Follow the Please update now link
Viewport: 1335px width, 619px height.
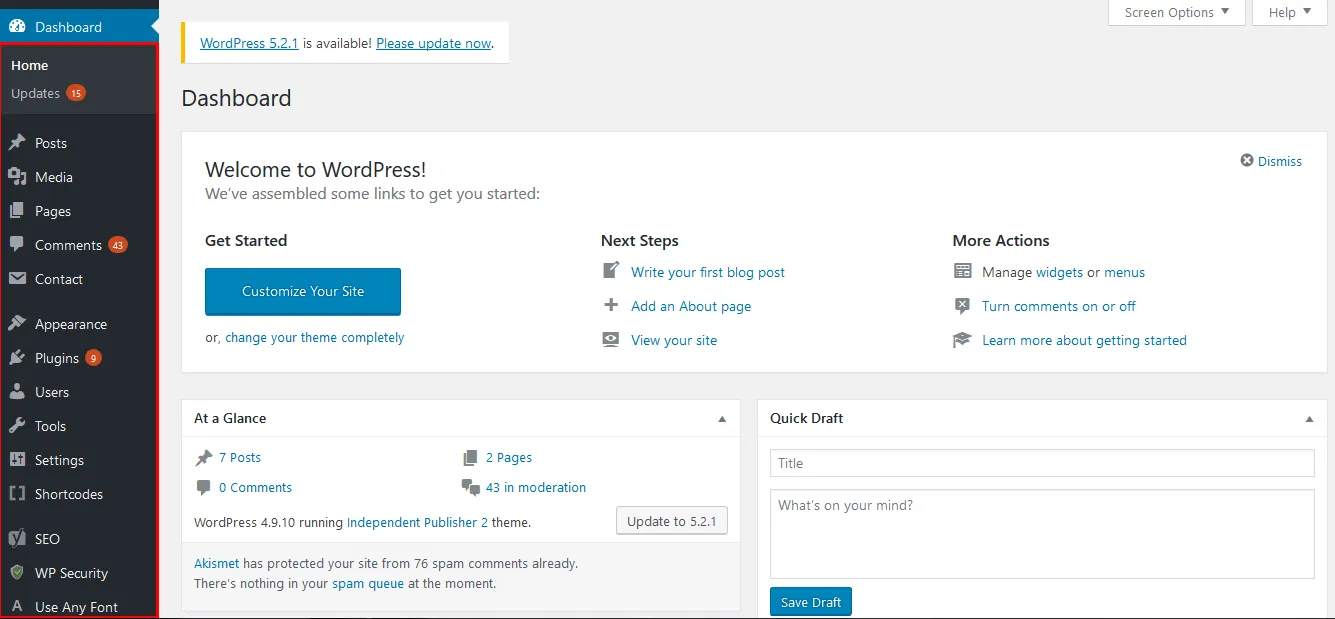click(433, 43)
